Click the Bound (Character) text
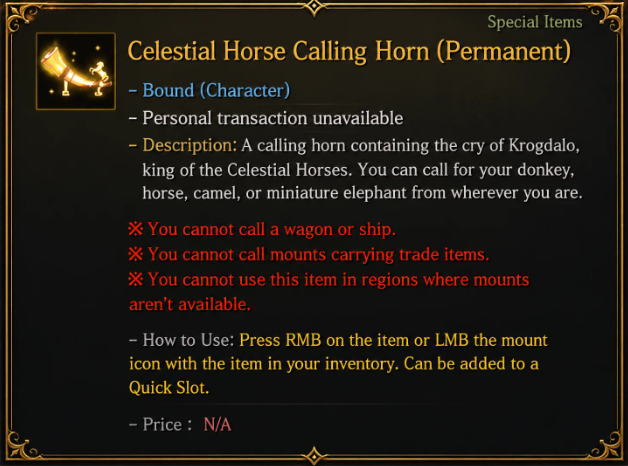628x466 pixels. click(x=216, y=90)
